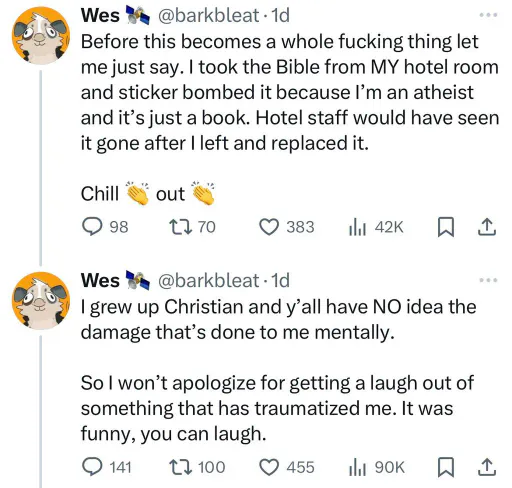512x488 pixels.
Task: Bookmark the grew up Christian tweet
Action: [446, 467]
